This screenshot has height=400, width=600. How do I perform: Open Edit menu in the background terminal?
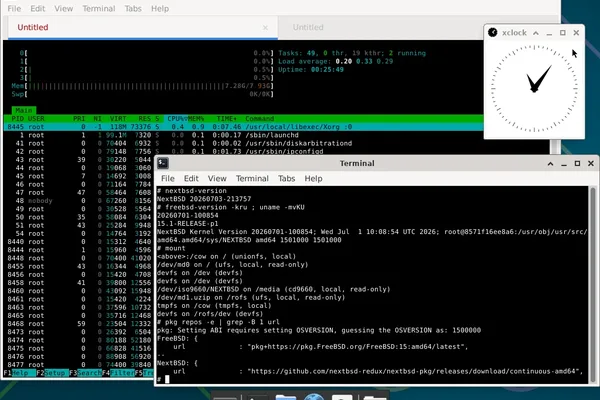coord(38,8)
